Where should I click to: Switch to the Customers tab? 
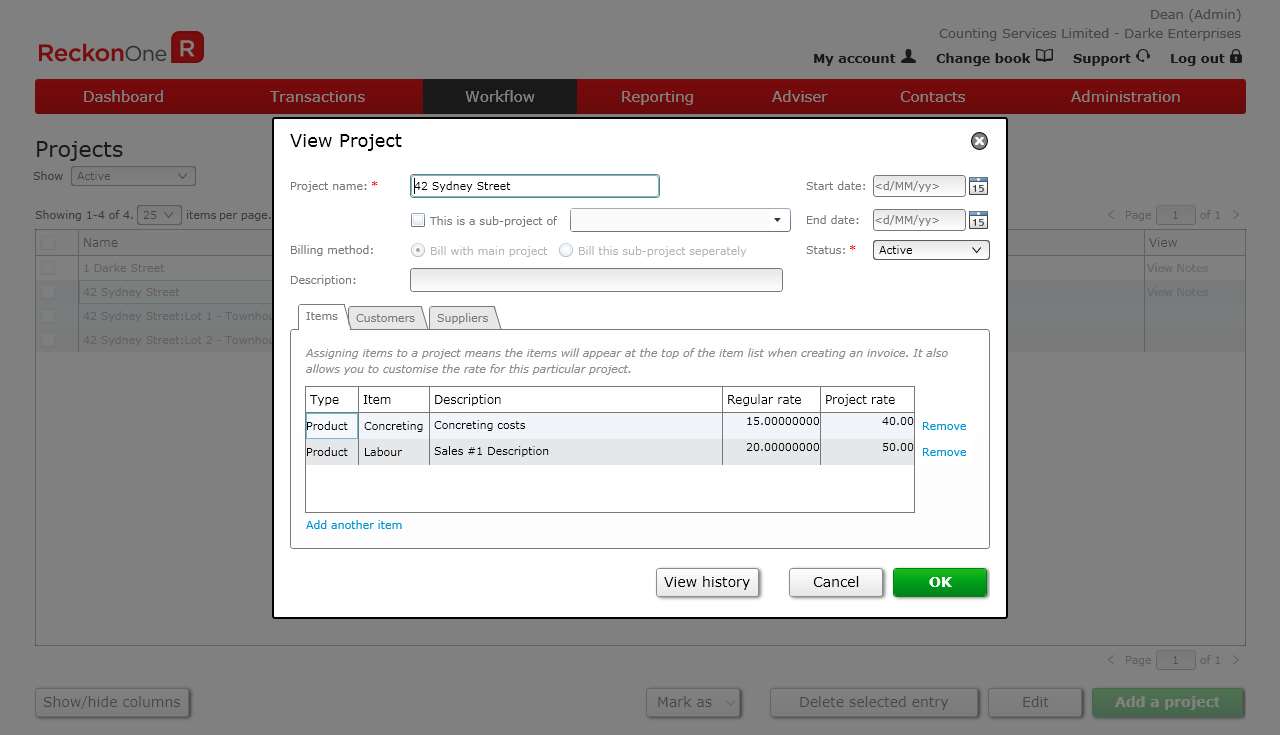(x=386, y=317)
